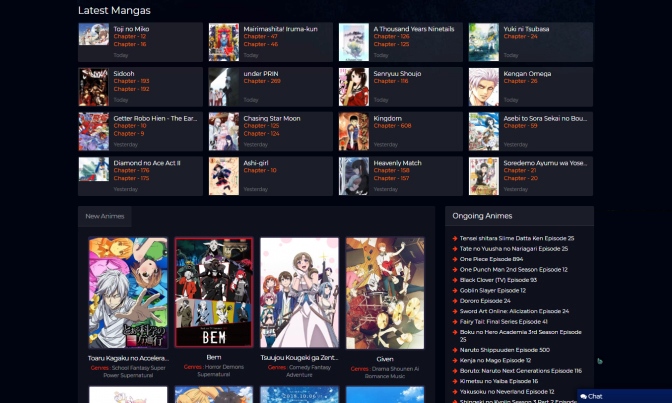This screenshot has height=403, width=672.
Task: Open under PRIN Chapter 269
Action: tap(262, 81)
